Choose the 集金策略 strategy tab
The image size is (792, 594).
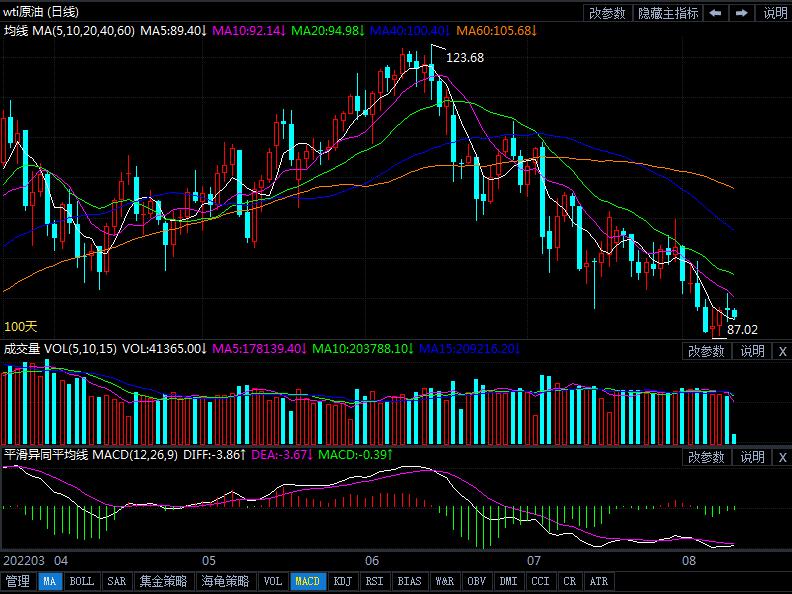(x=163, y=581)
